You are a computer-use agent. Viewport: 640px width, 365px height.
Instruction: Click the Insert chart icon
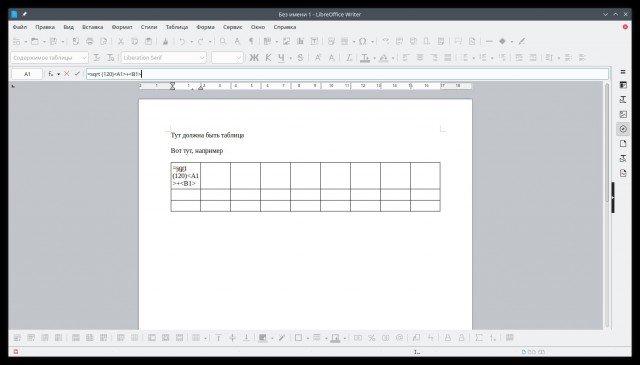pyautogui.click(x=300, y=41)
